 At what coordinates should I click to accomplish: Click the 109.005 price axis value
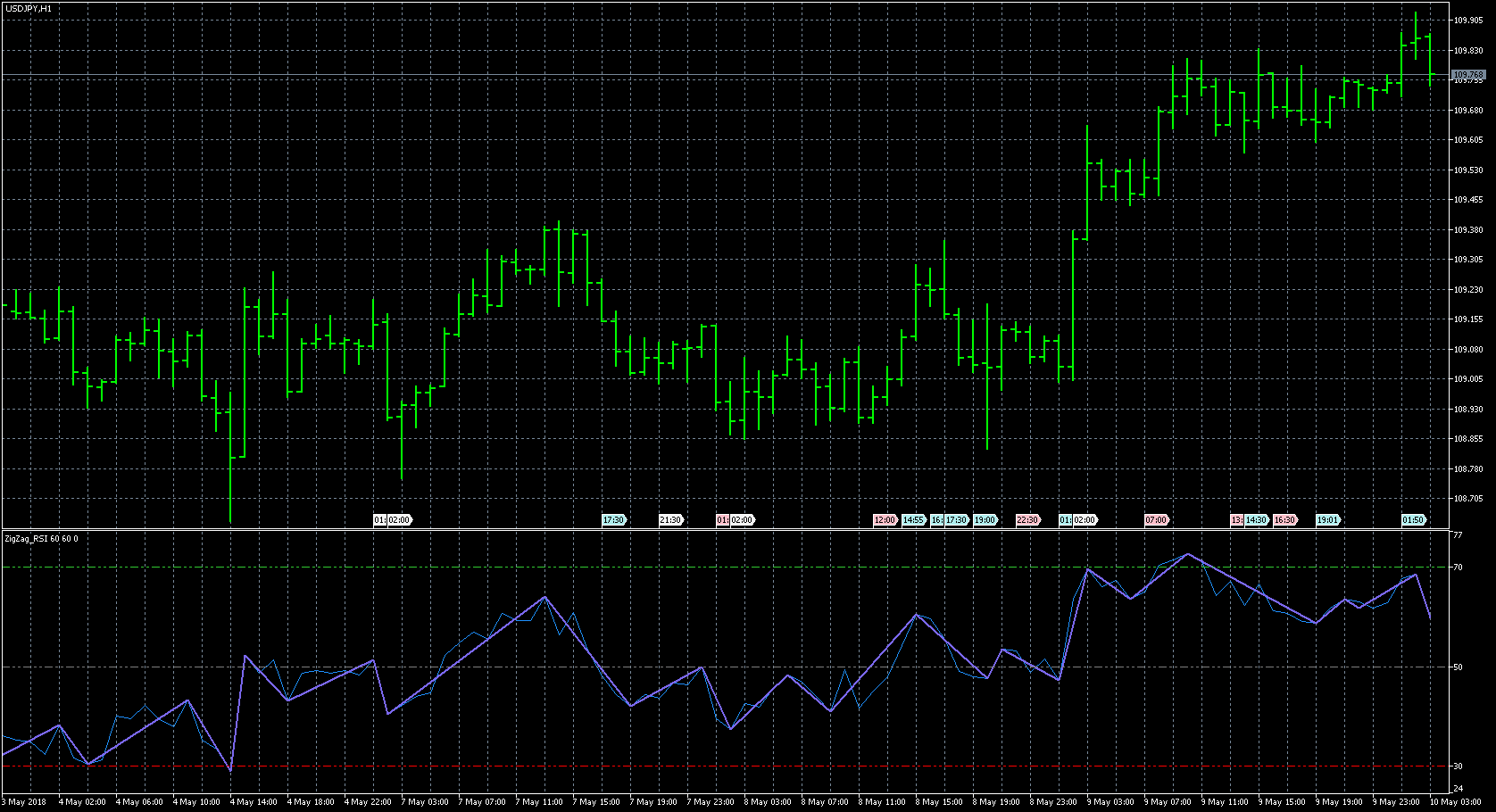(1468, 379)
